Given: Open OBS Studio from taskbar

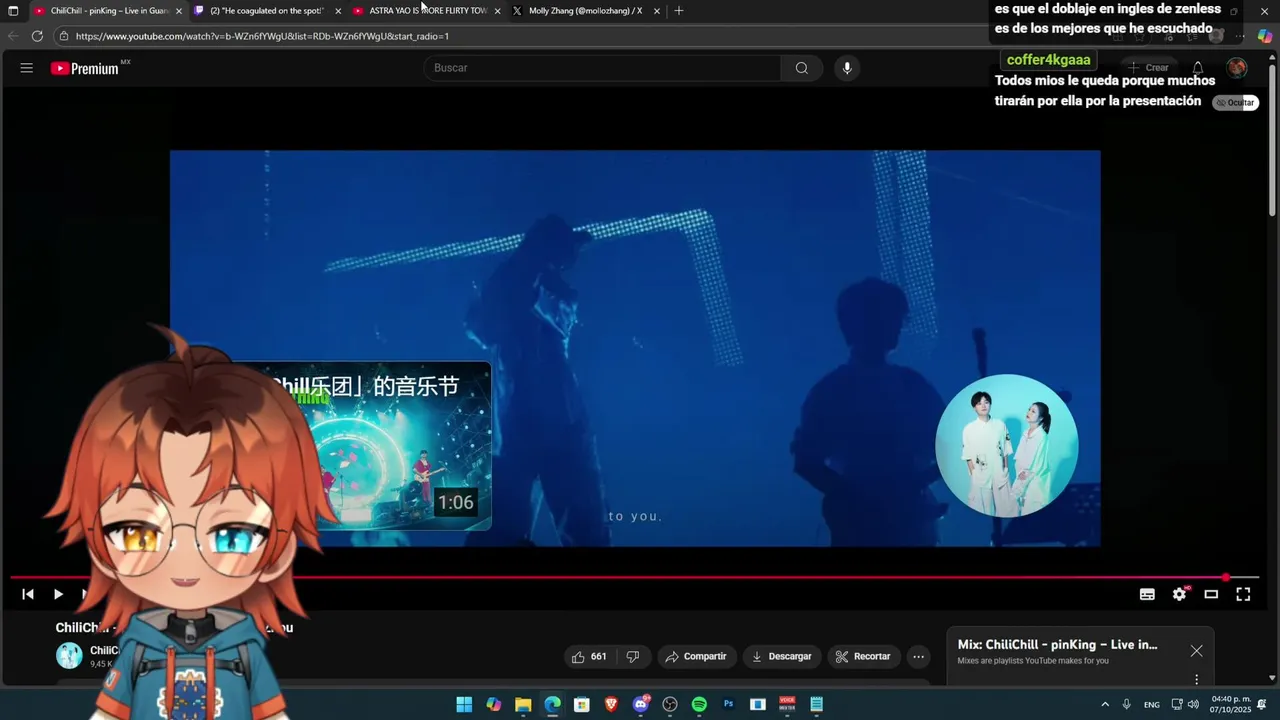Looking at the screenshot, I should tap(670, 704).
